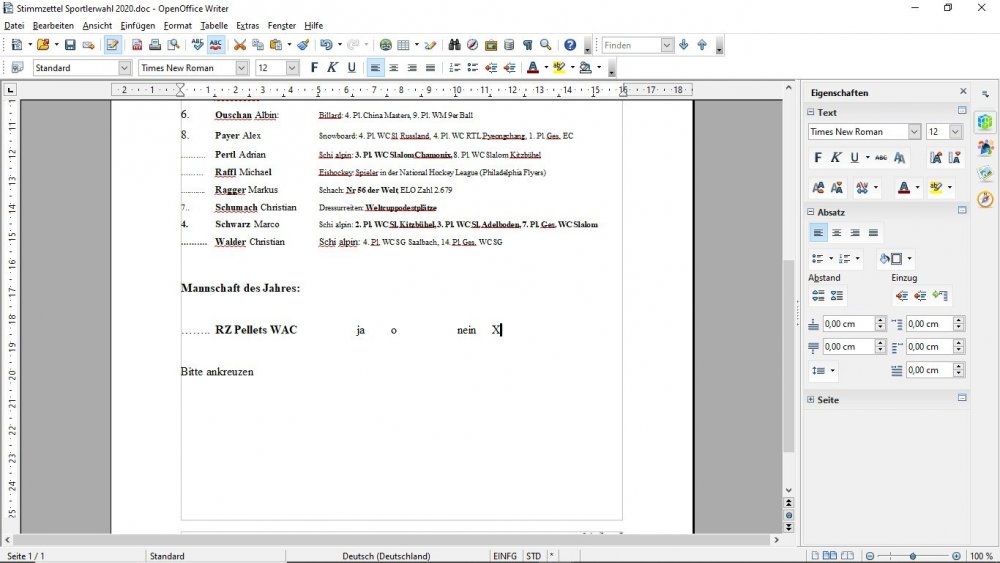The image size is (1000, 563).
Task: Open Styles and Formatting icon left of Standard
Action: click(17, 68)
